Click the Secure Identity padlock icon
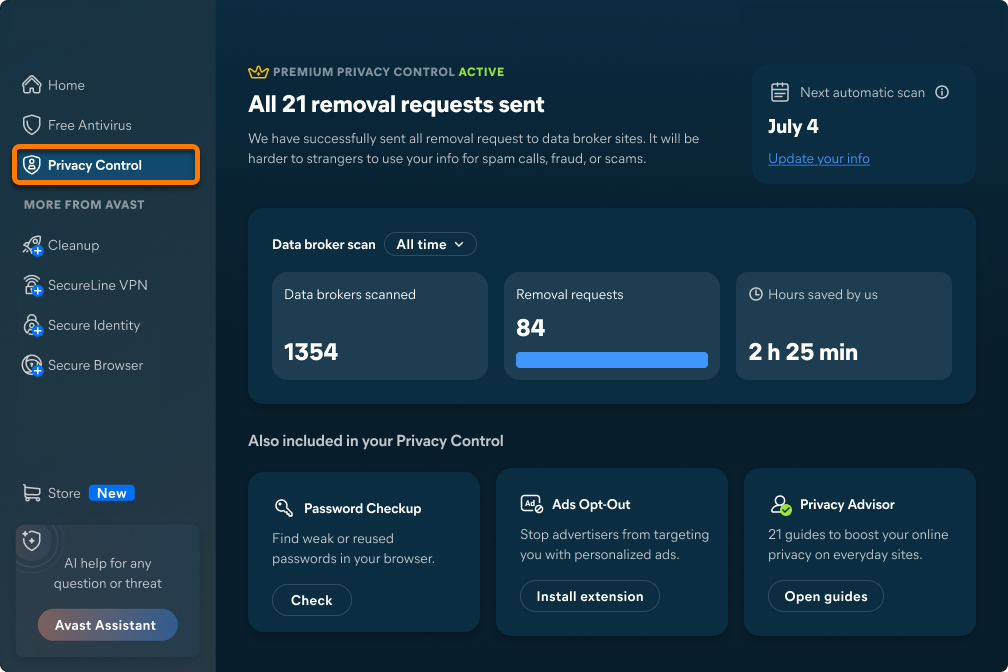 pos(32,325)
